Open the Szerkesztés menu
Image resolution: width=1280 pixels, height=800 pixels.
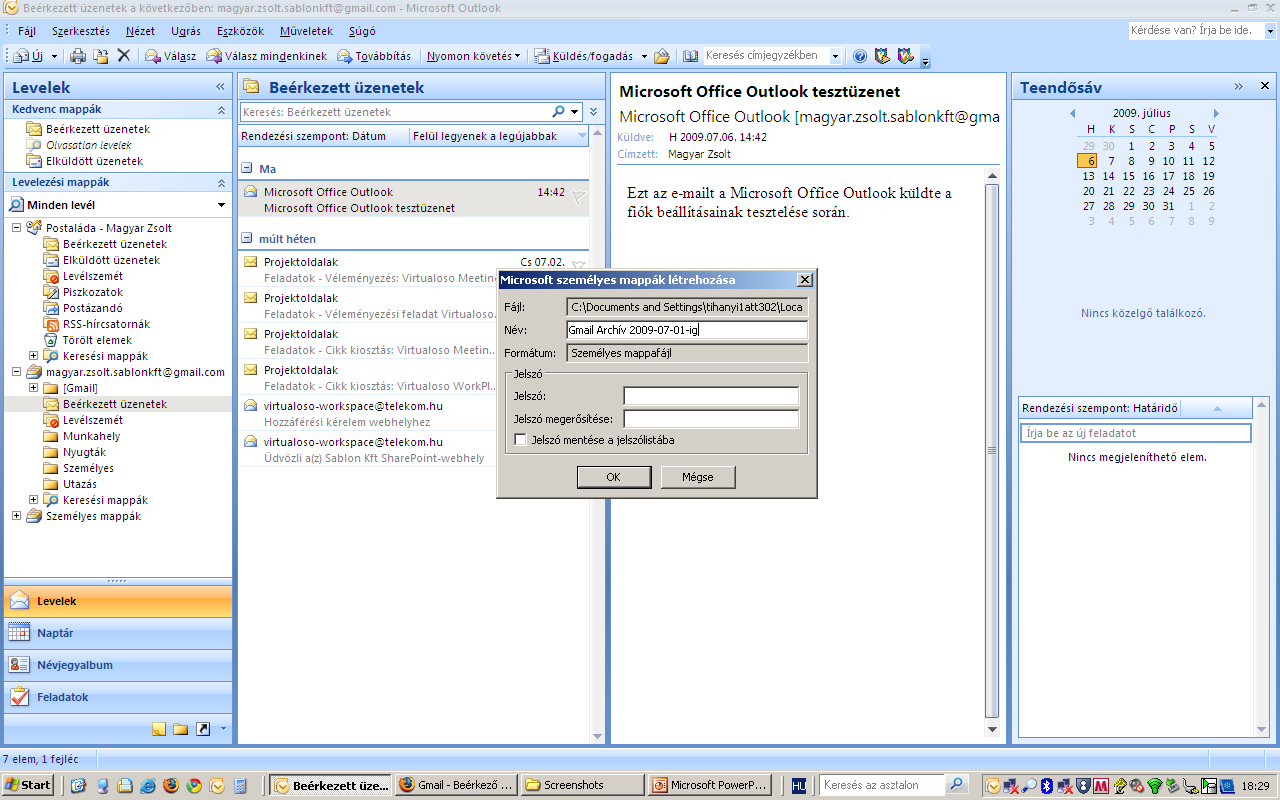coord(81,31)
